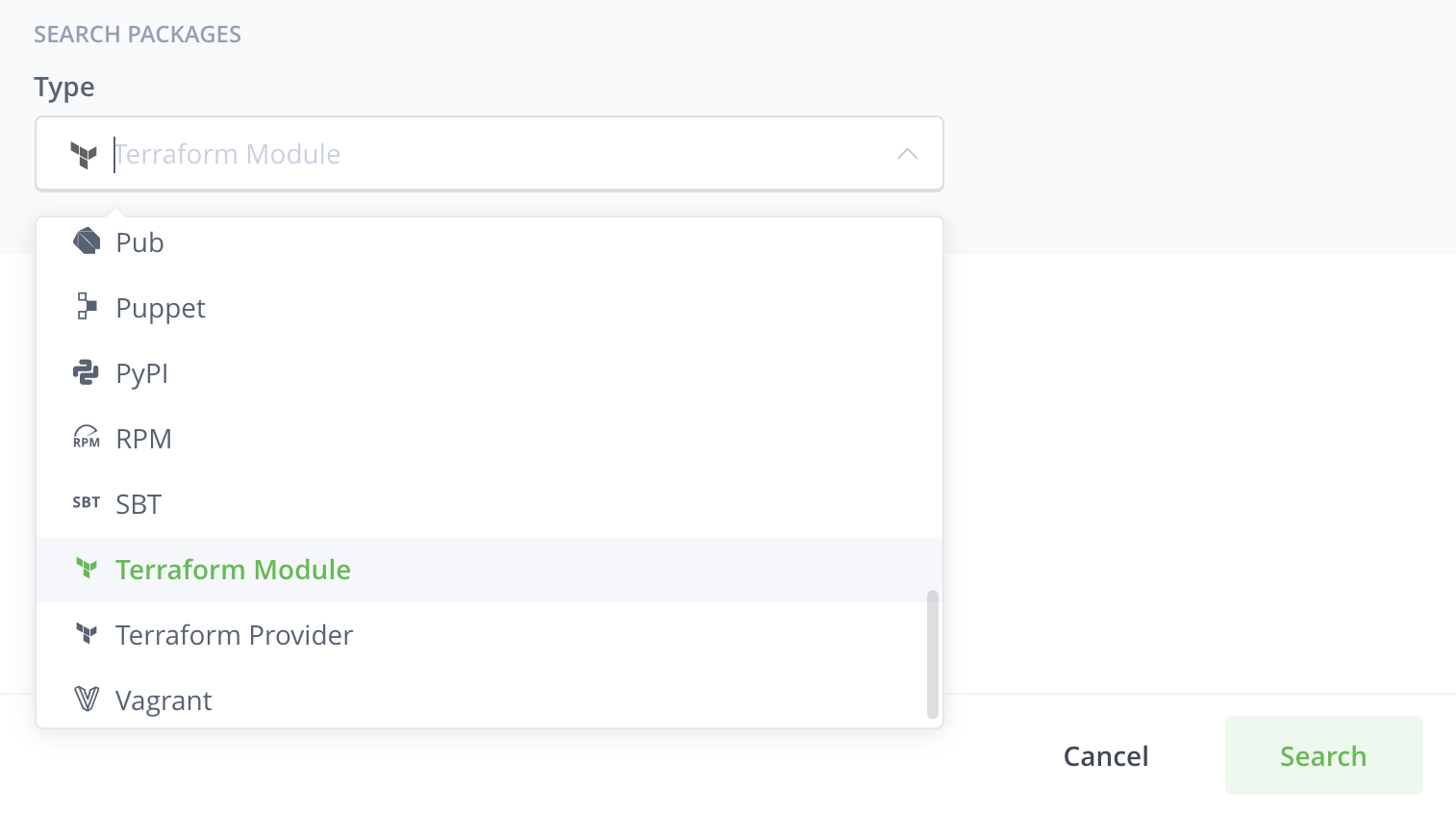Click the green Search button

[1323, 755]
